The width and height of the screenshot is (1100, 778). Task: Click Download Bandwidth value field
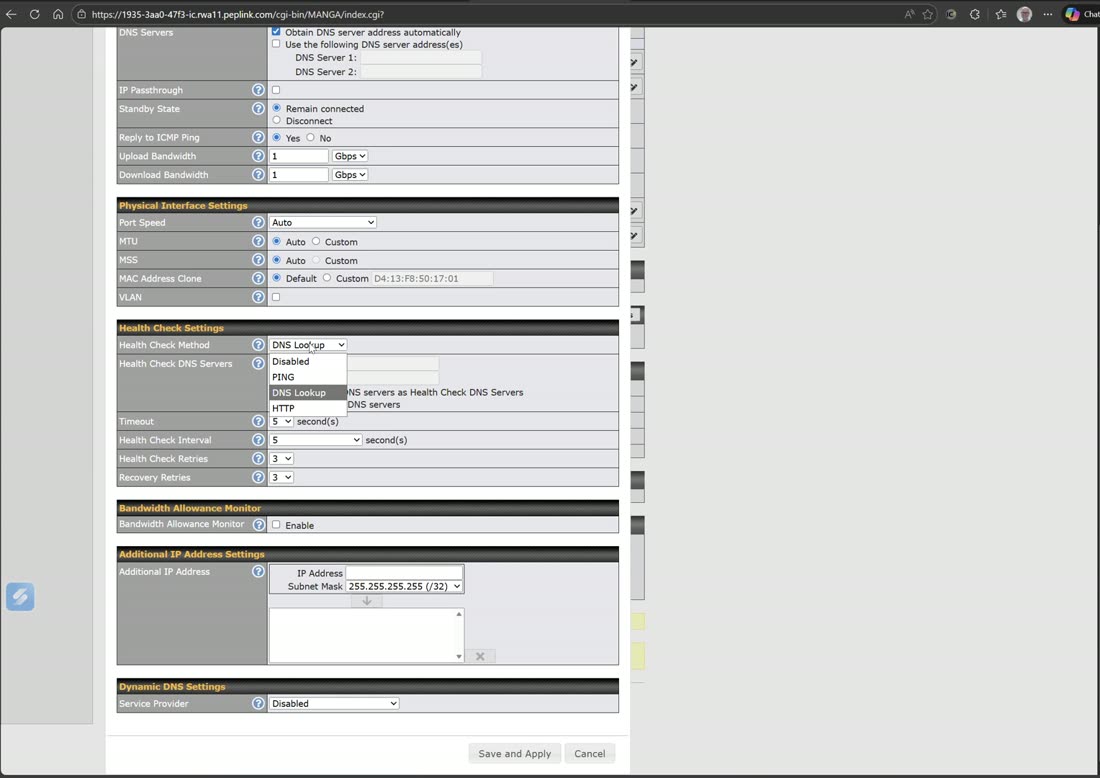tap(299, 175)
